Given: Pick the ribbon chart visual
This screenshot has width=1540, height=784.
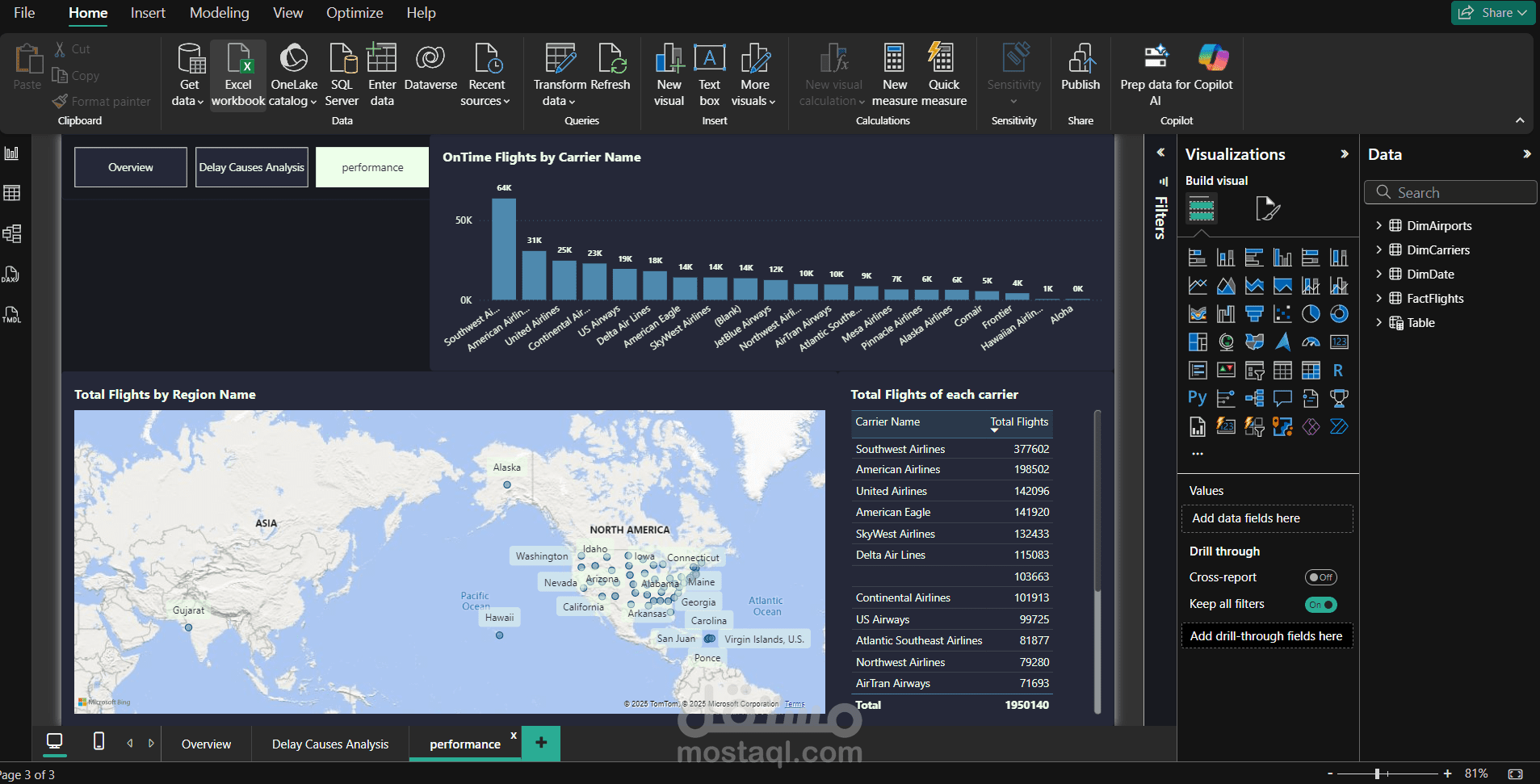Looking at the screenshot, I should pos(1198,314).
